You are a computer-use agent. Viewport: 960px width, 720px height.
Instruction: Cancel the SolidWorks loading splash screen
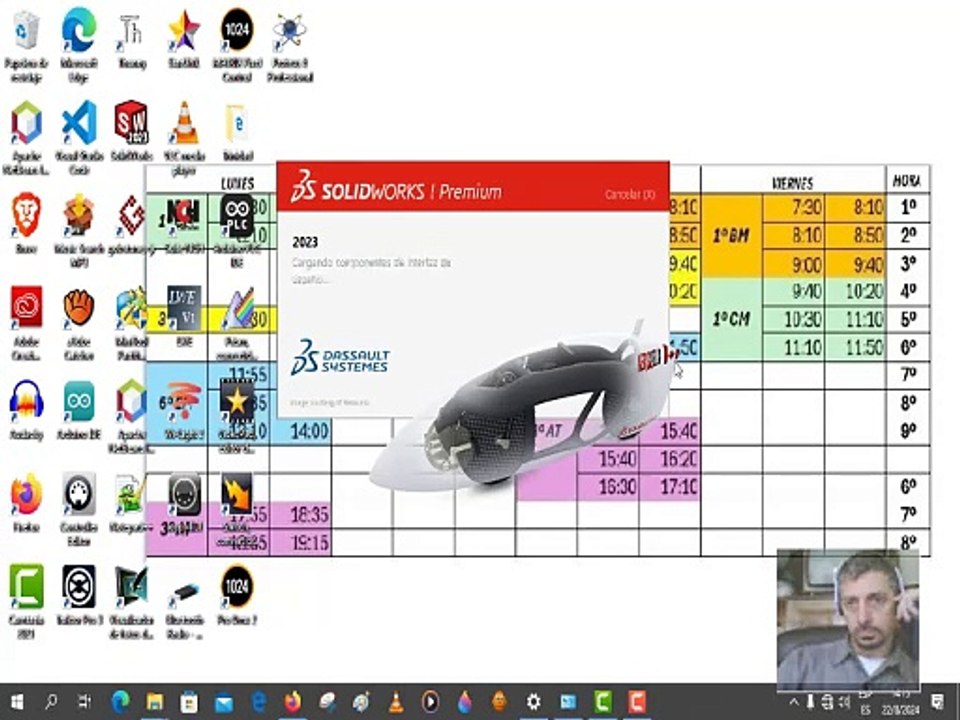(x=629, y=194)
